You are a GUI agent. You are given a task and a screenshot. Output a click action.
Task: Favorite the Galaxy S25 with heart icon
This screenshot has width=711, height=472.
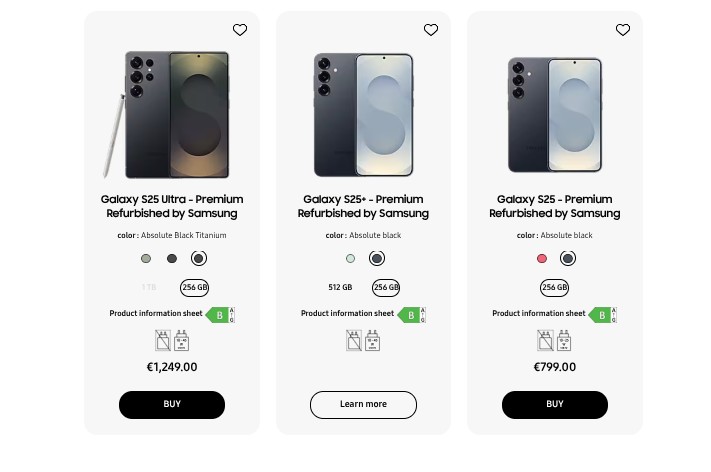tap(623, 30)
